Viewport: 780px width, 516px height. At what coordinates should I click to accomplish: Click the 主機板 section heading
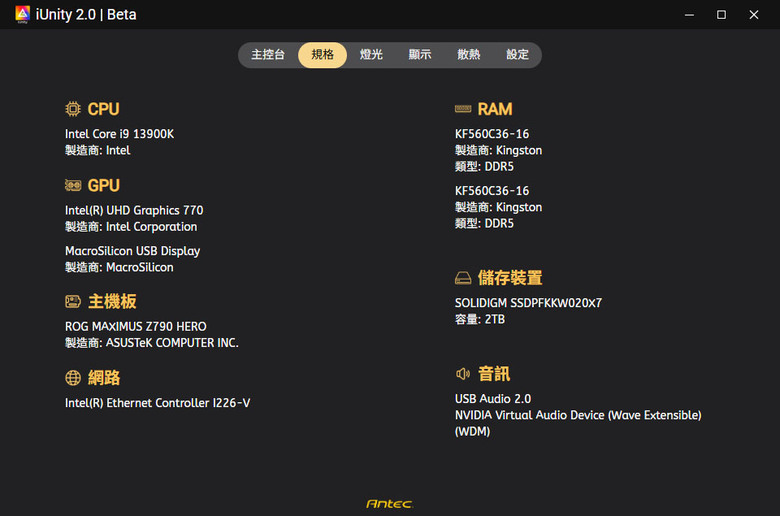(x=112, y=302)
